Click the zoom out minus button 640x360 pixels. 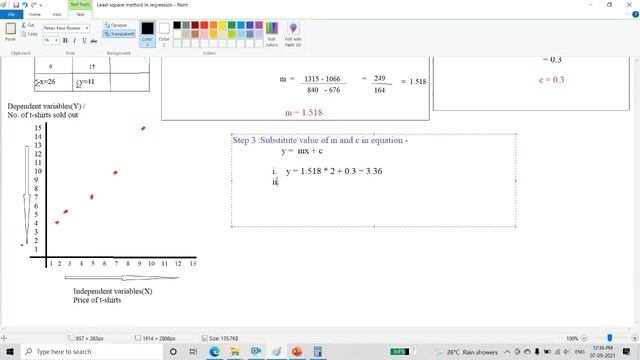coord(584,338)
